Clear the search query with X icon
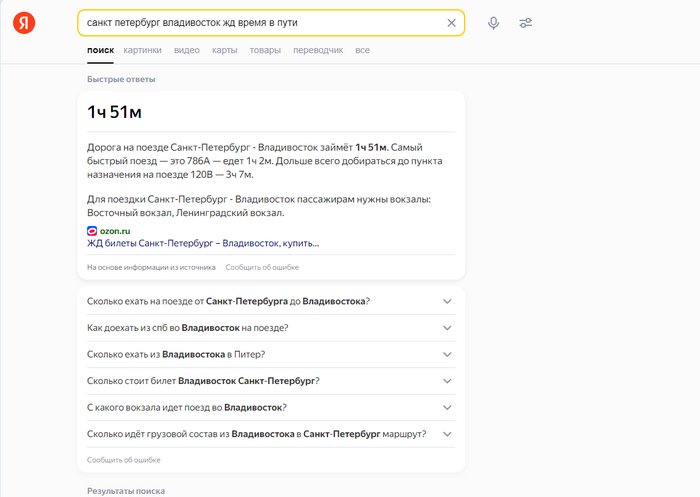 click(x=451, y=23)
